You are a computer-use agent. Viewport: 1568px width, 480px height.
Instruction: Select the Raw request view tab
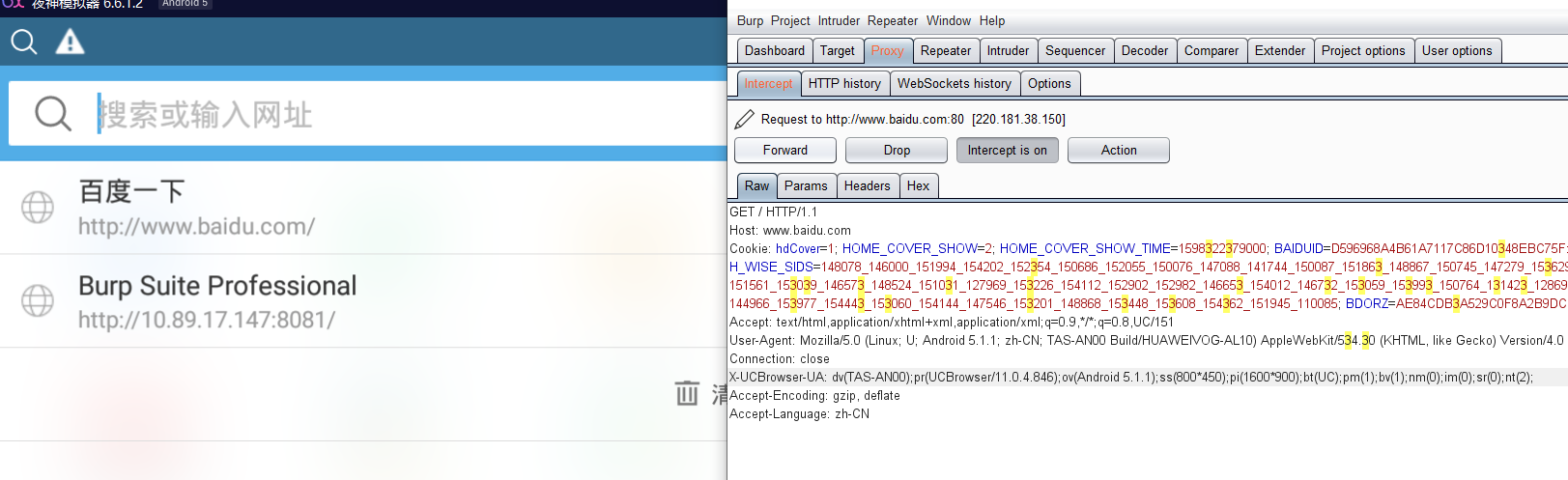(x=757, y=185)
